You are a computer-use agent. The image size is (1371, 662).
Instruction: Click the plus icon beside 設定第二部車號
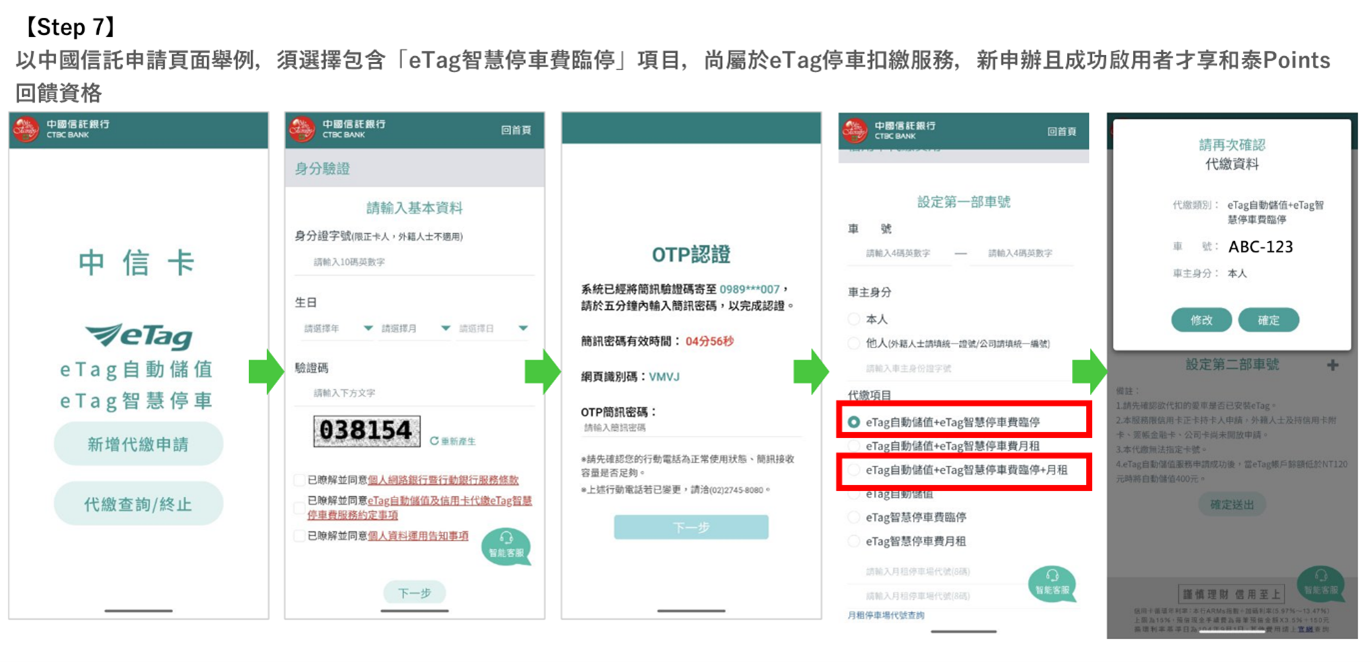coord(1332,365)
